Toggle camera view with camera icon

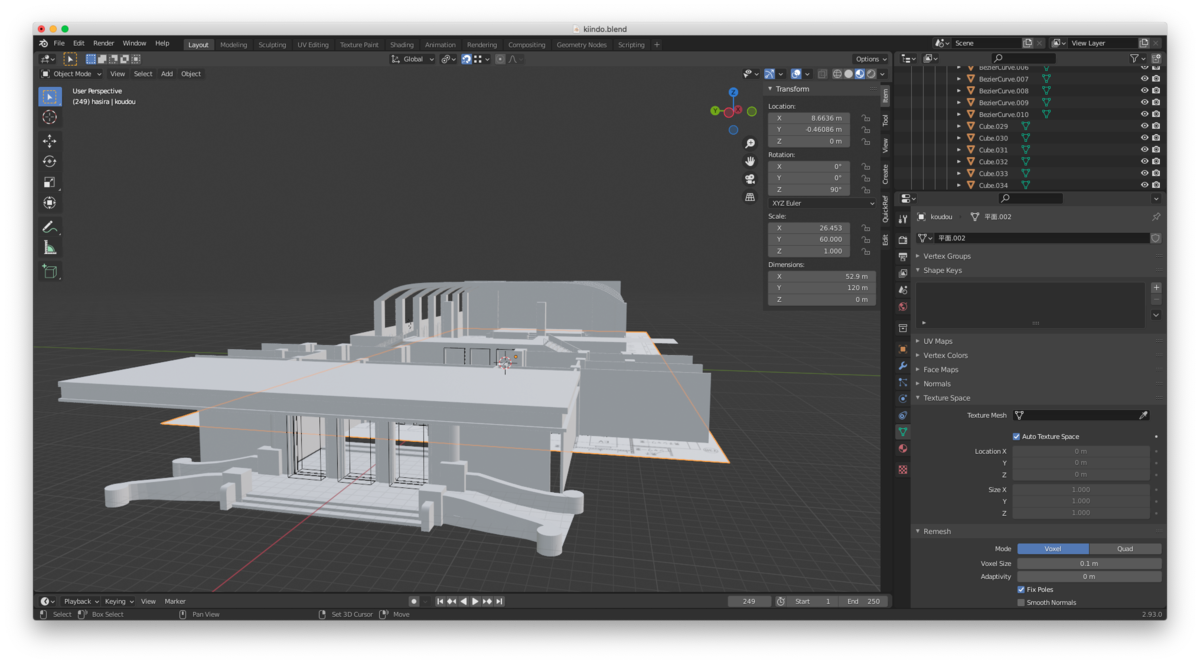coord(750,179)
